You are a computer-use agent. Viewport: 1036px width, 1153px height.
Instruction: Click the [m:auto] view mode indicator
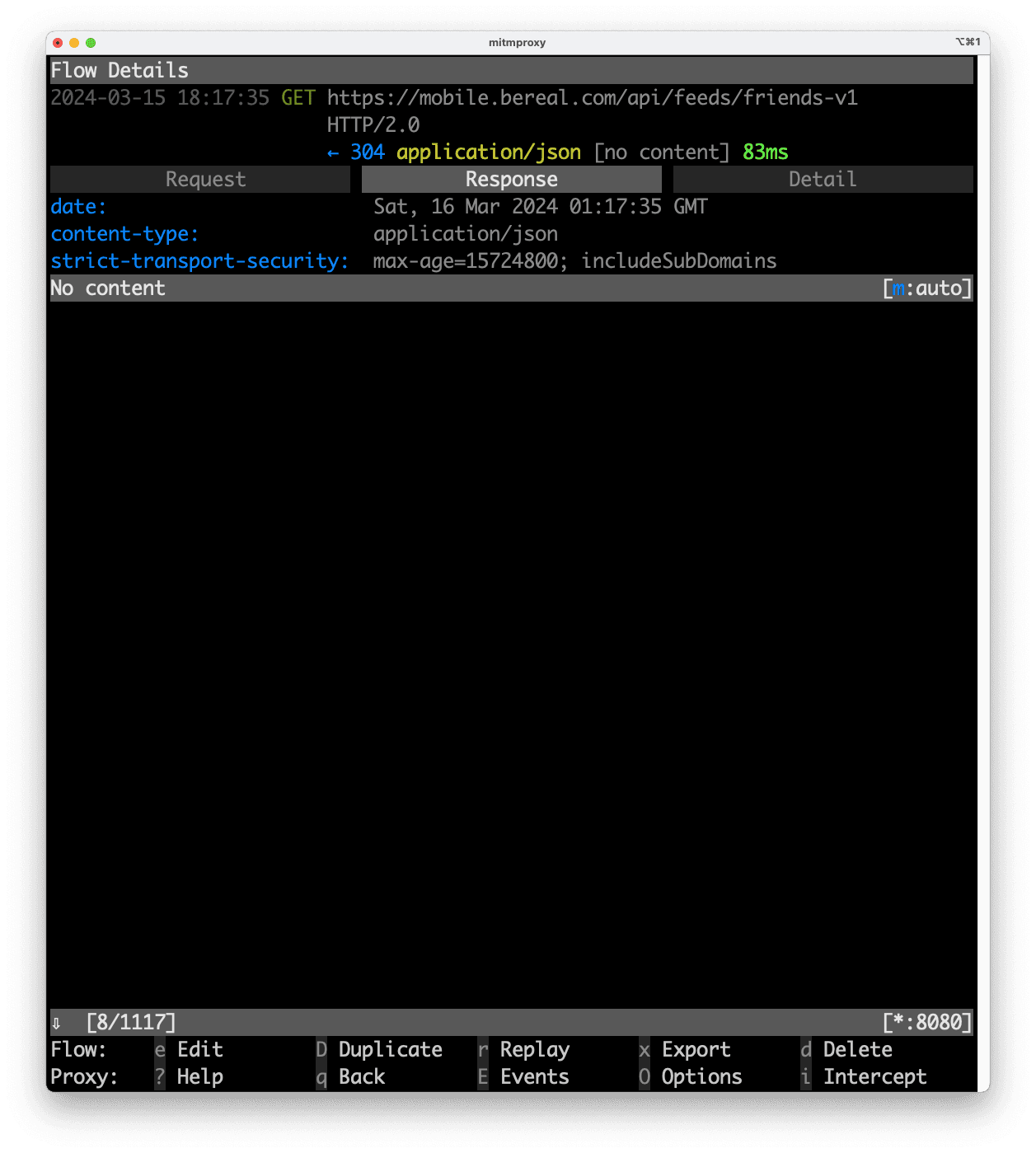927,288
